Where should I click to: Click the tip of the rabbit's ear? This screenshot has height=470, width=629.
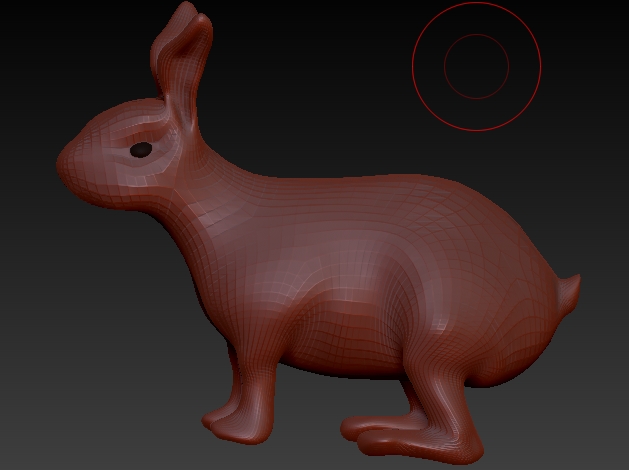[186, 12]
